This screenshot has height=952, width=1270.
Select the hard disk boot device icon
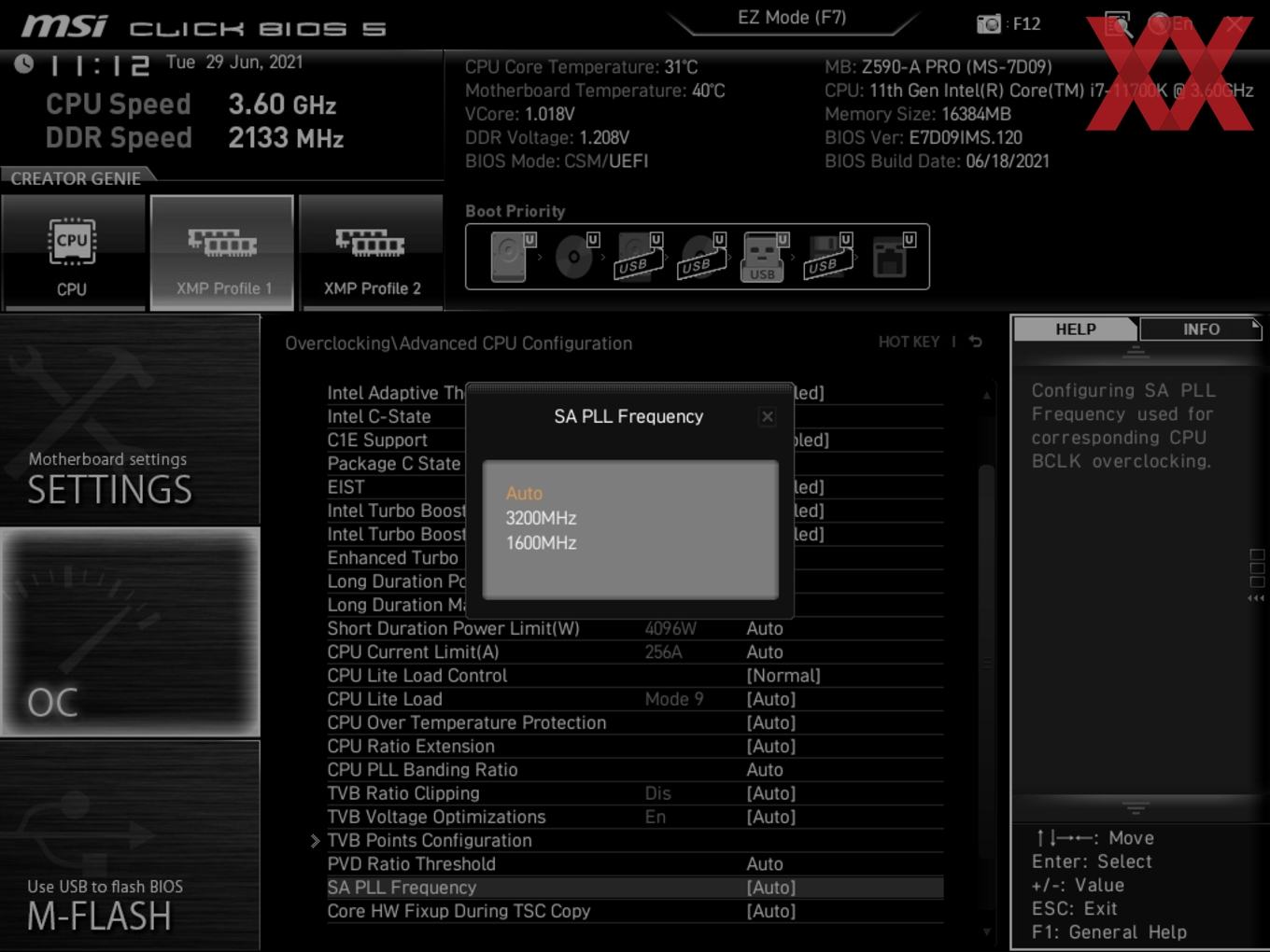click(511, 257)
